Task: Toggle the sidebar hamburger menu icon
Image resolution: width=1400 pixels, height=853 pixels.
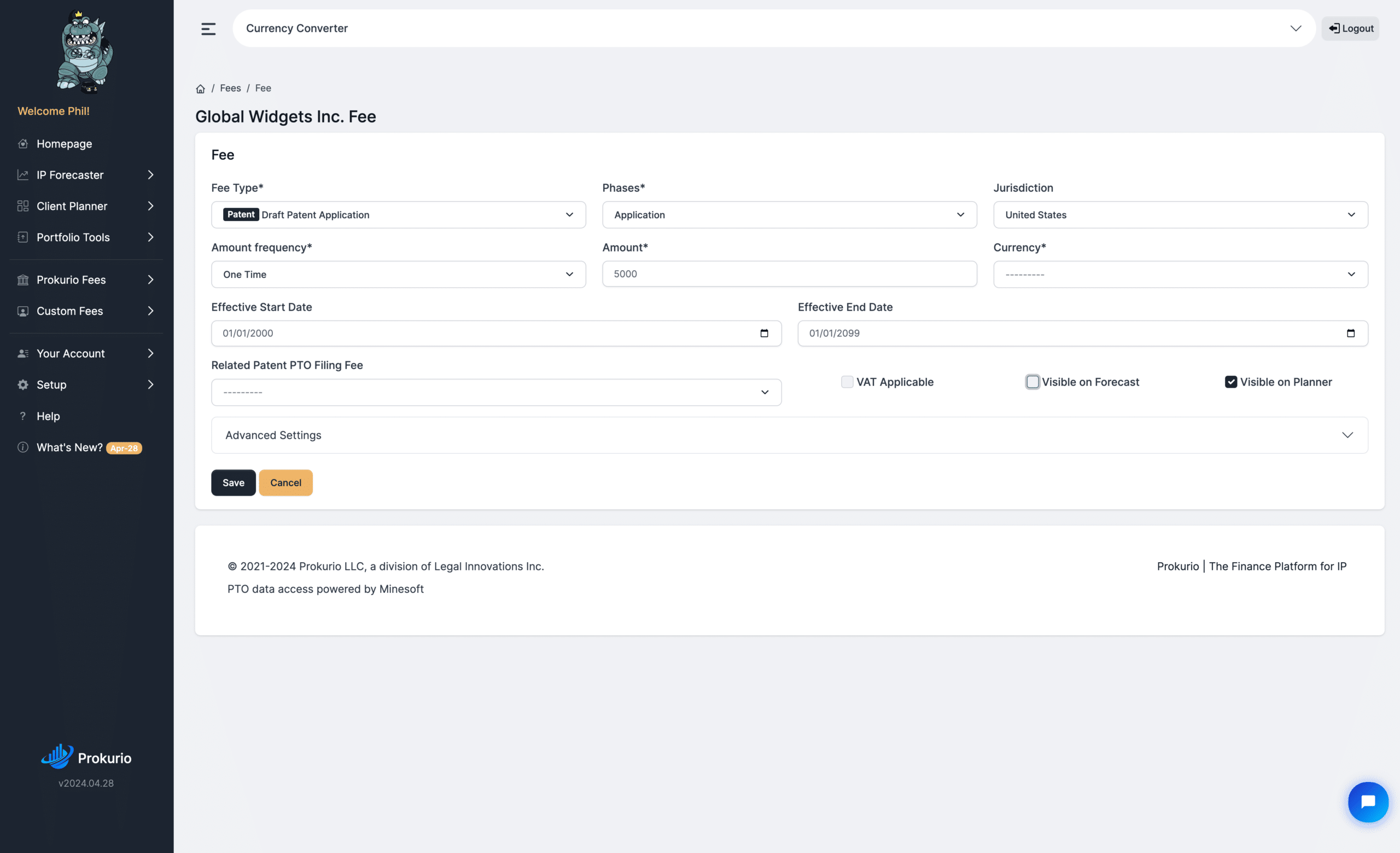Action: point(208,28)
